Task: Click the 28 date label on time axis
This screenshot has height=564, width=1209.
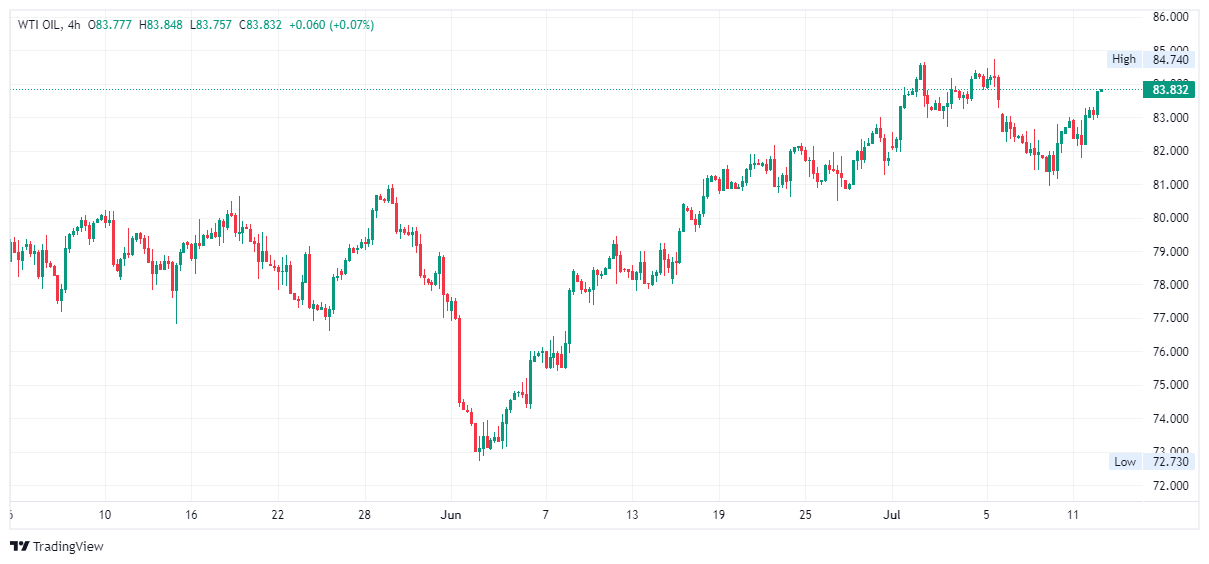Action: click(x=365, y=515)
